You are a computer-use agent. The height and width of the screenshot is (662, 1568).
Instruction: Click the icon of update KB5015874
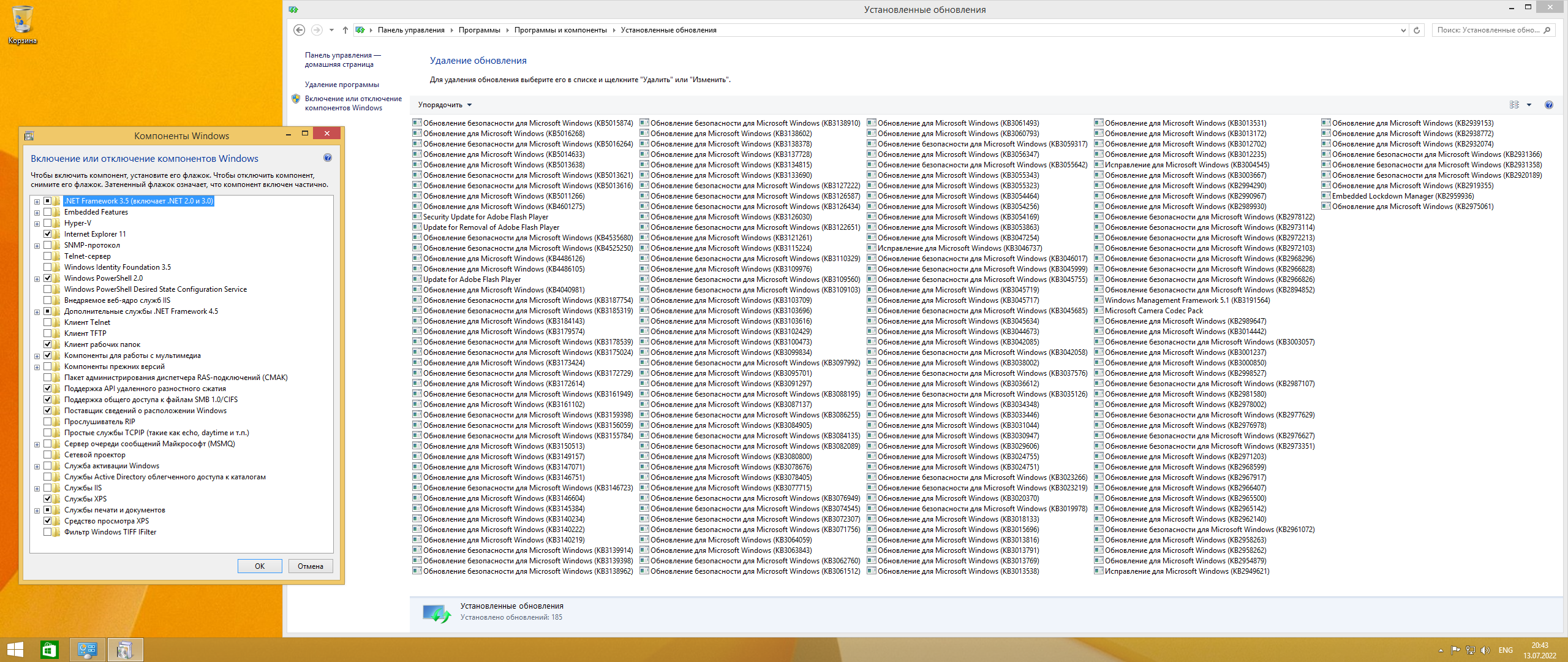point(417,123)
